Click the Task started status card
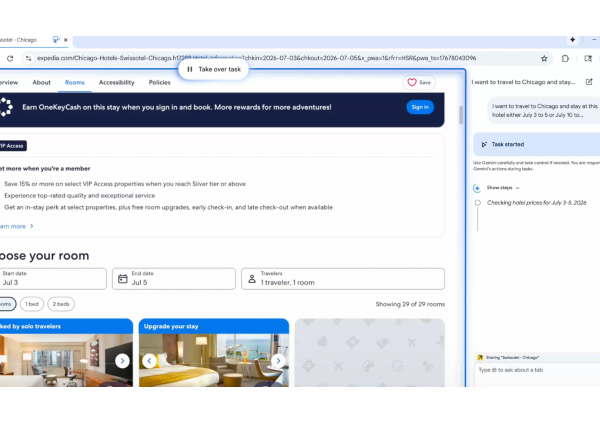Image resolution: width=600 pixels, height=433 pixels. (x=536, y=144)
